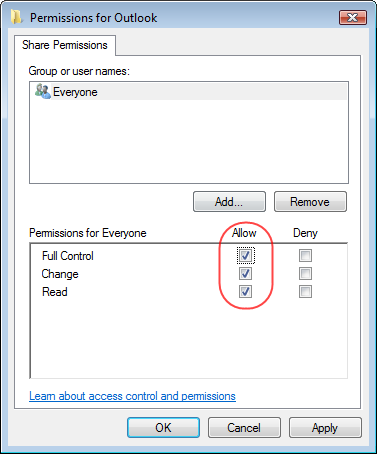Uncheck Allow for Change permission

(245, 274)
